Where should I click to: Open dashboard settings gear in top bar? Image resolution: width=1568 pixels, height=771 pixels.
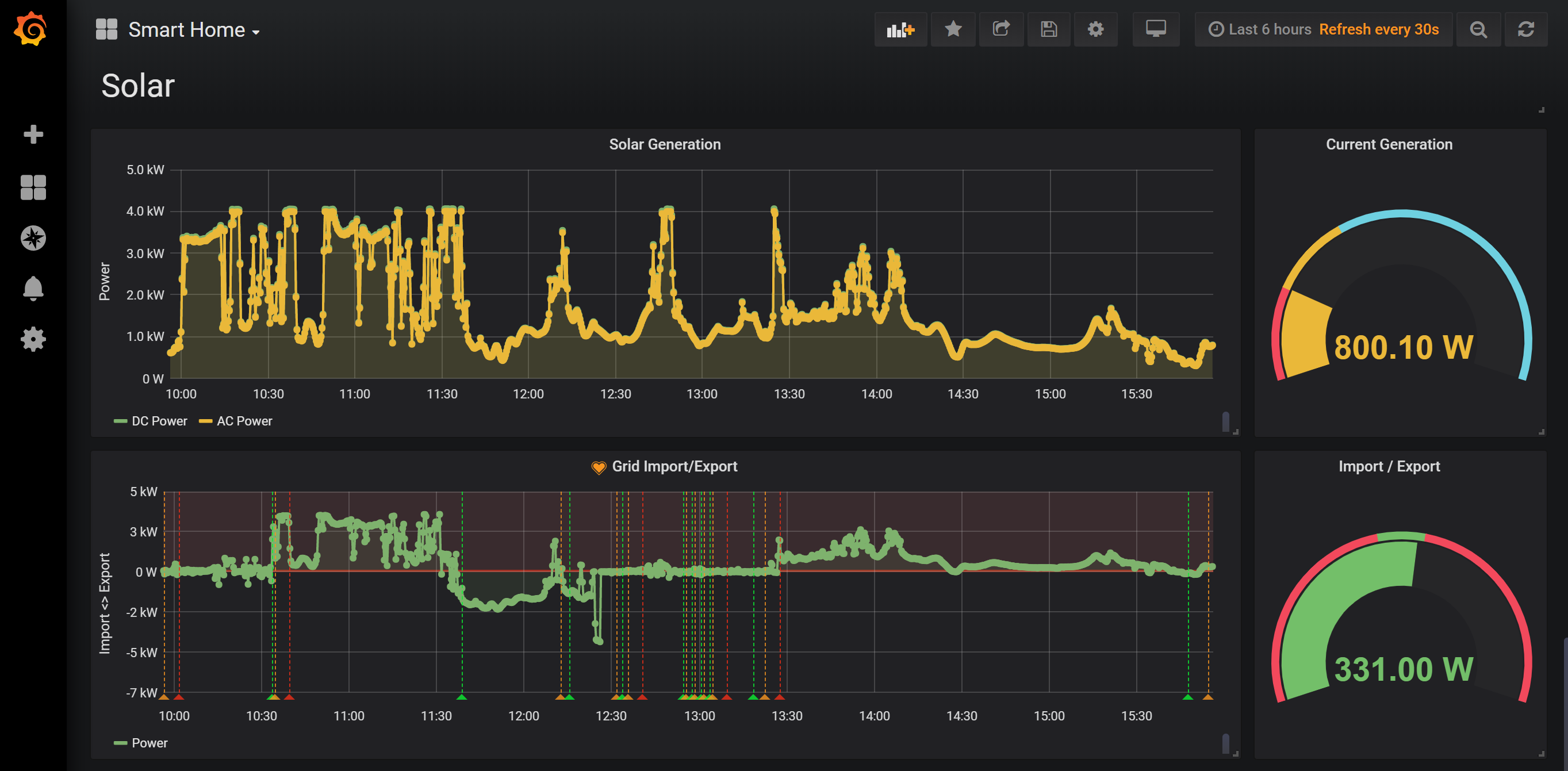tap(1095, 29)
